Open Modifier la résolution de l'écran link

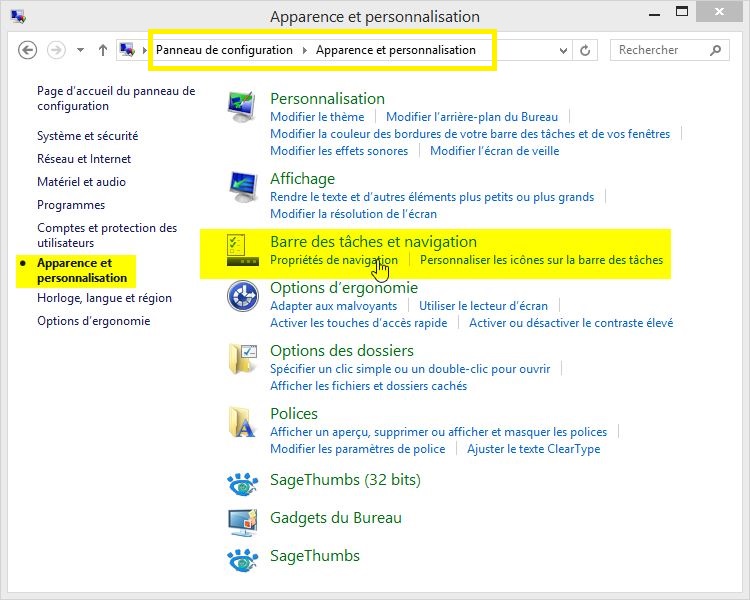point(353,214)
